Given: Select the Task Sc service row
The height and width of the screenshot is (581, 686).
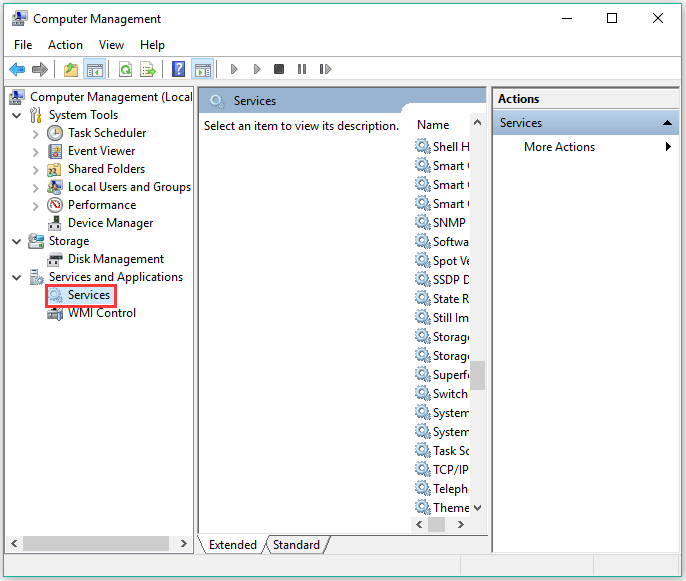Looking at the screenshot, I should (x=442, y=451).
